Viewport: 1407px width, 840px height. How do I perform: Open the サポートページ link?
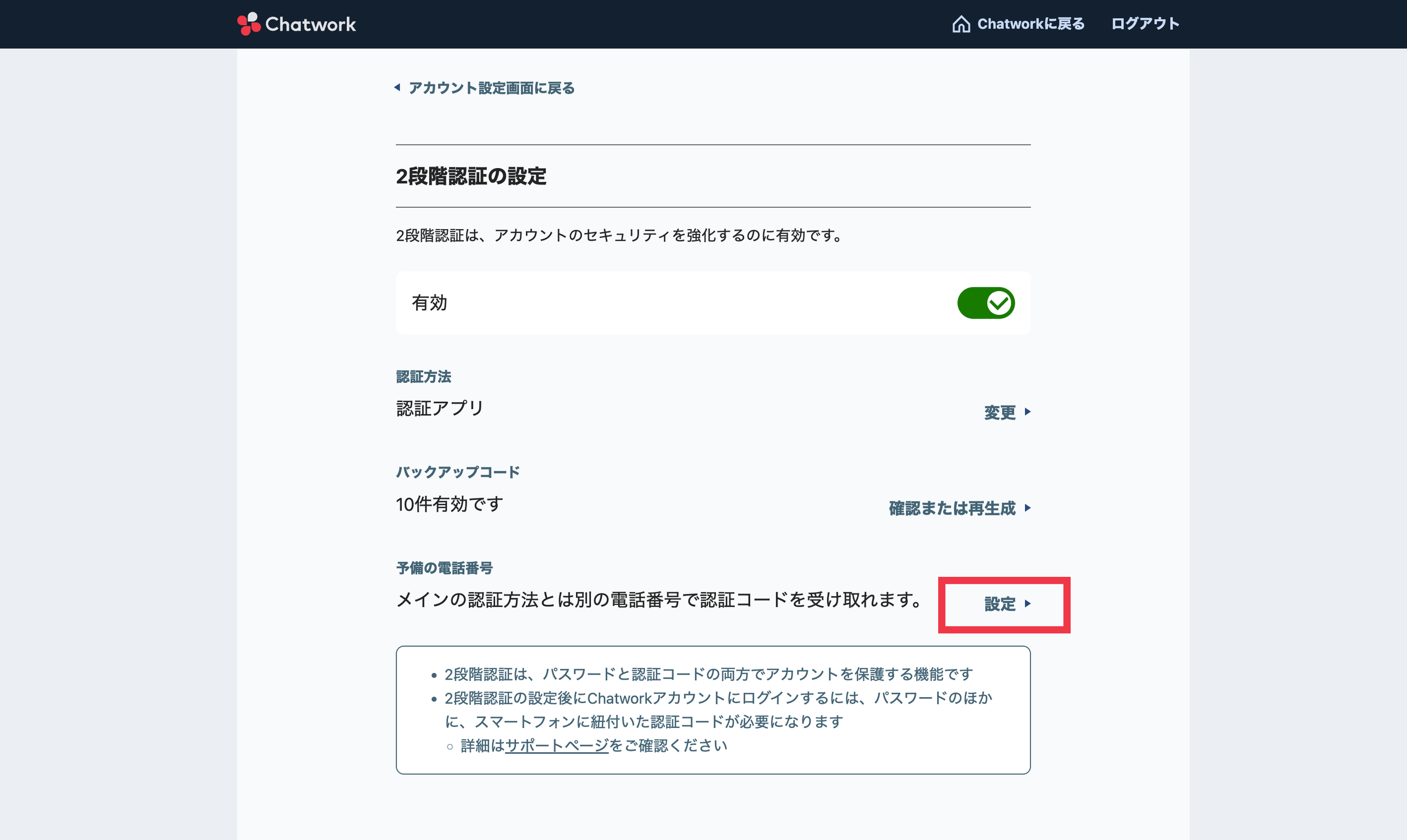(557, 746)
